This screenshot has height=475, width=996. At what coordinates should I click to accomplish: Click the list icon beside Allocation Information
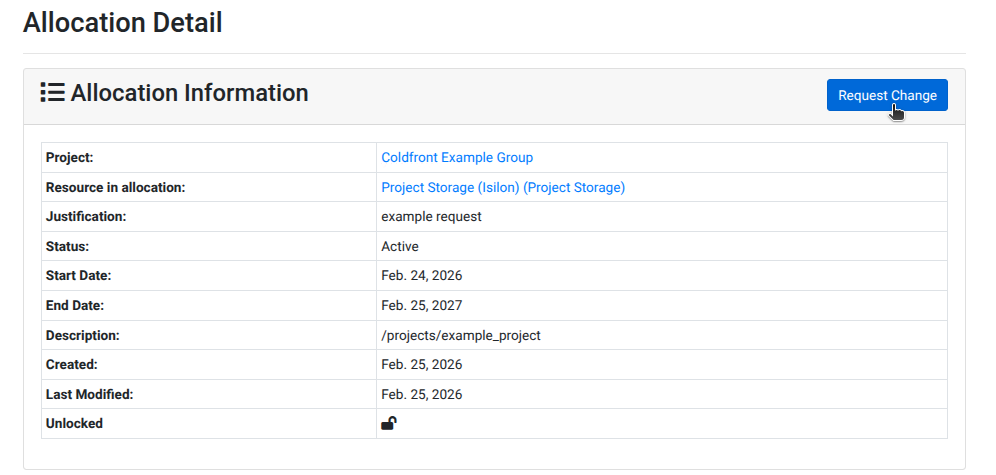tap(52, 93)
